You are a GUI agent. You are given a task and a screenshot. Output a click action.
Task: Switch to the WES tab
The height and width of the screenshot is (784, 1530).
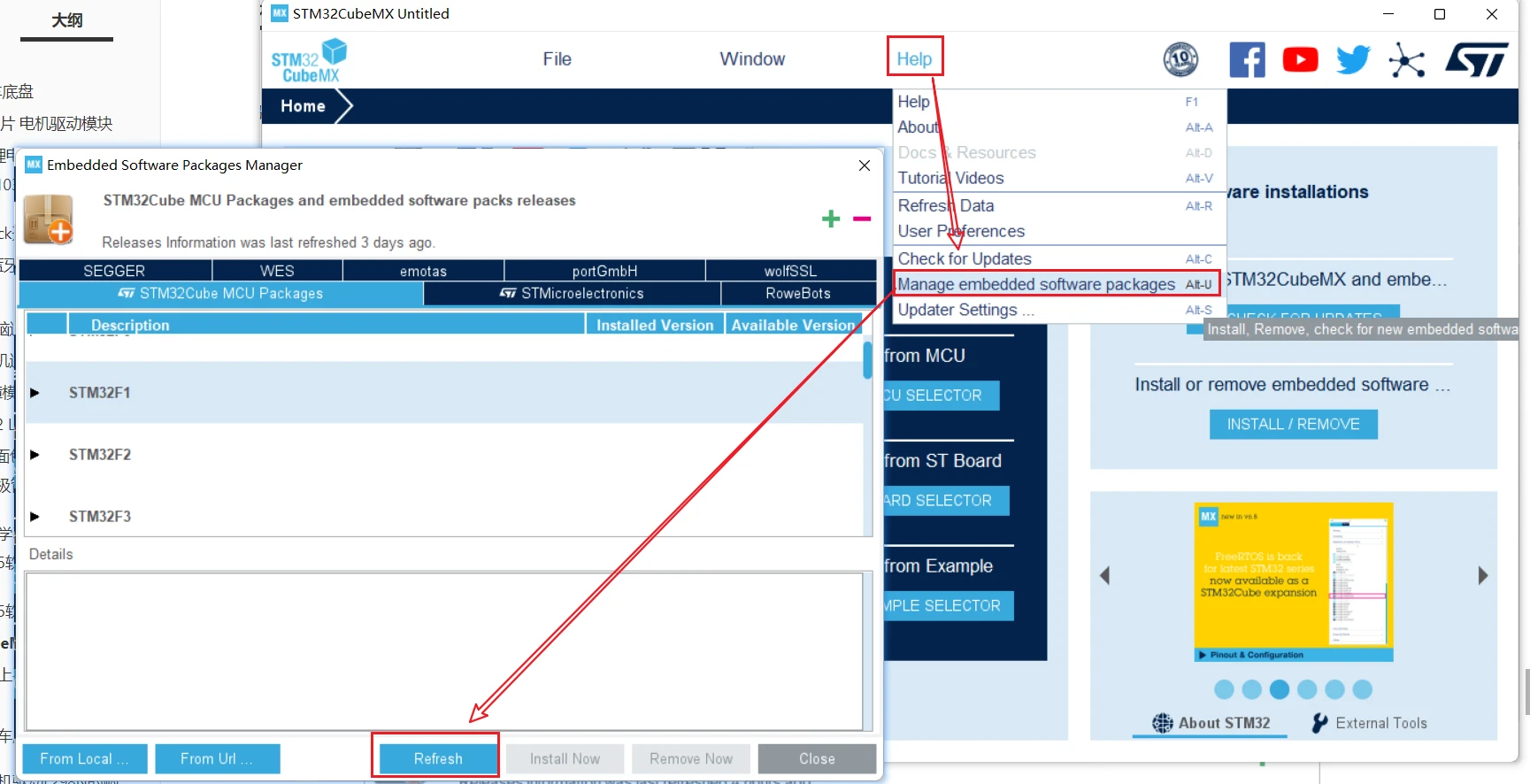click(277, 271)
